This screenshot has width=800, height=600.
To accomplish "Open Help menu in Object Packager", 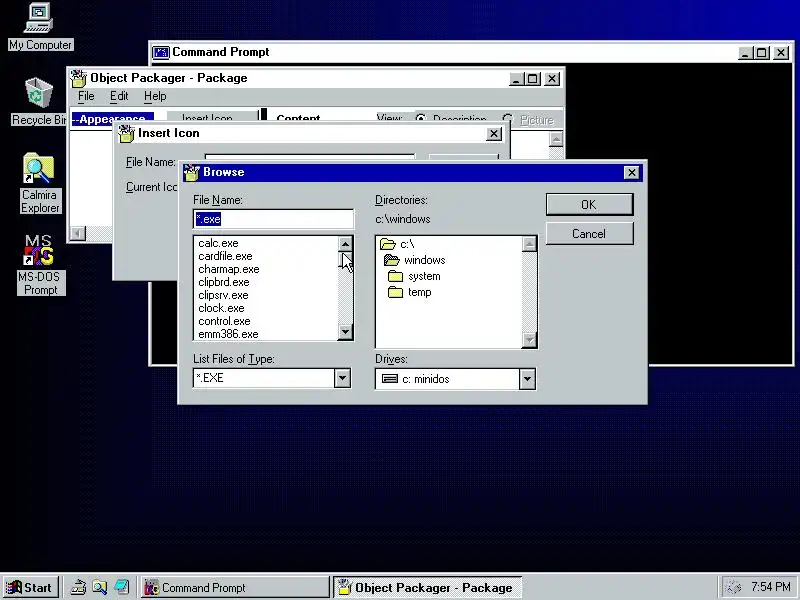I will (x=155, y=96).
